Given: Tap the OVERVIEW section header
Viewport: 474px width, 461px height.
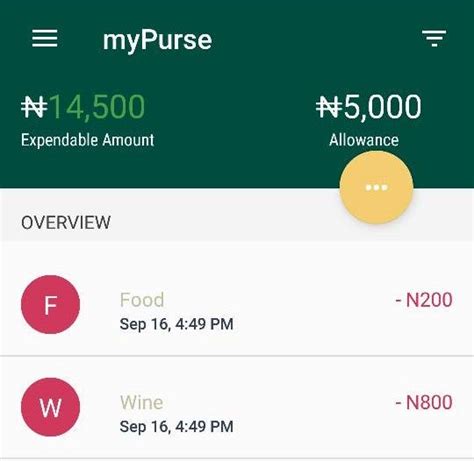Looking at the screenshot, I should 66,222.
